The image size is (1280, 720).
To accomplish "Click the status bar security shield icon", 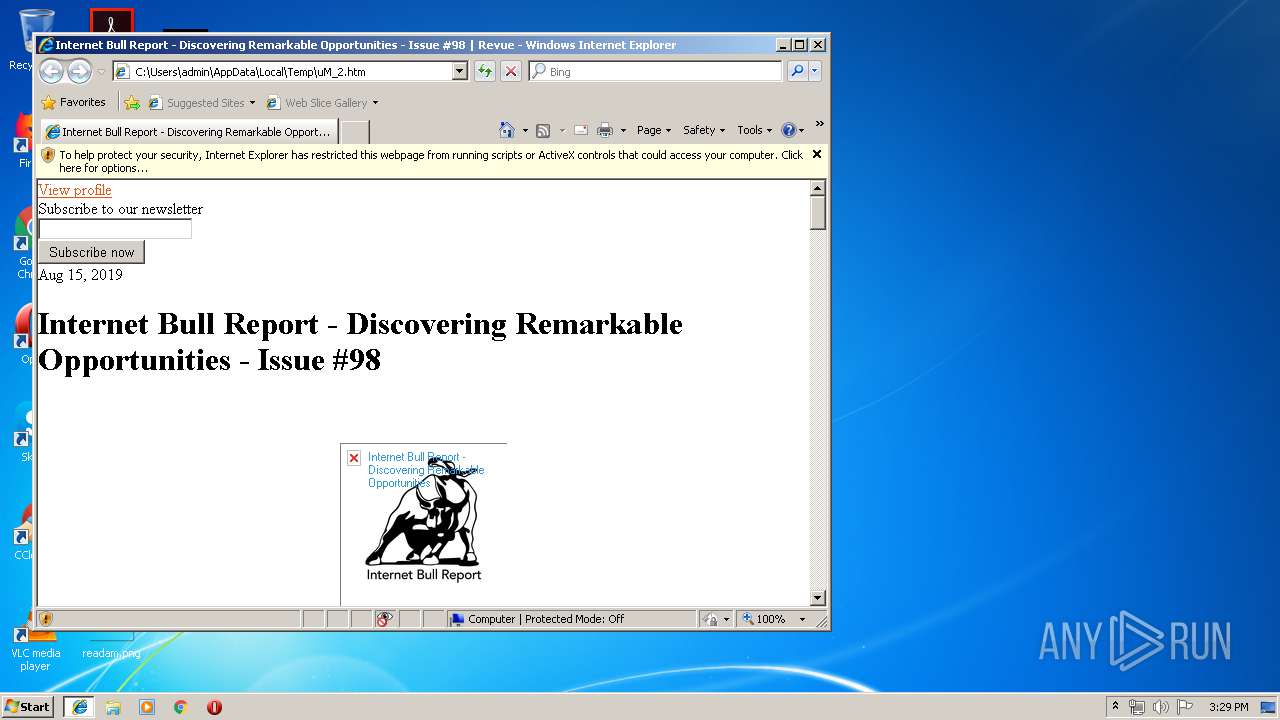I will (x=46, y=619).
